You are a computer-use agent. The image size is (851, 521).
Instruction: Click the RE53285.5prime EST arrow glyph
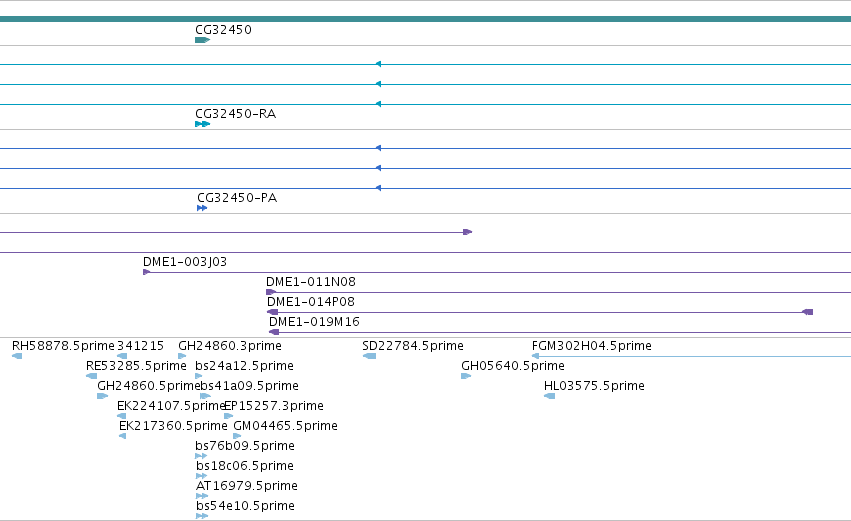click(x=91, y=376)
